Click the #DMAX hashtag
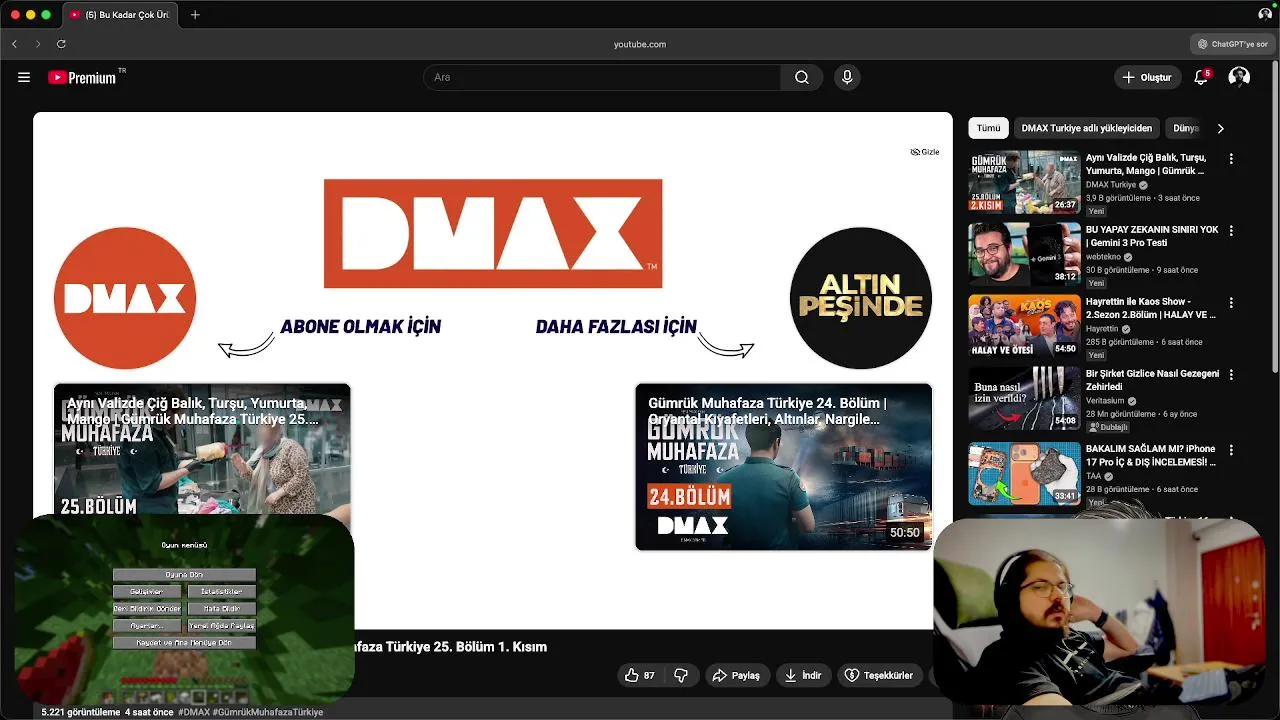1280x720 pixels. [x=194, y=712]
